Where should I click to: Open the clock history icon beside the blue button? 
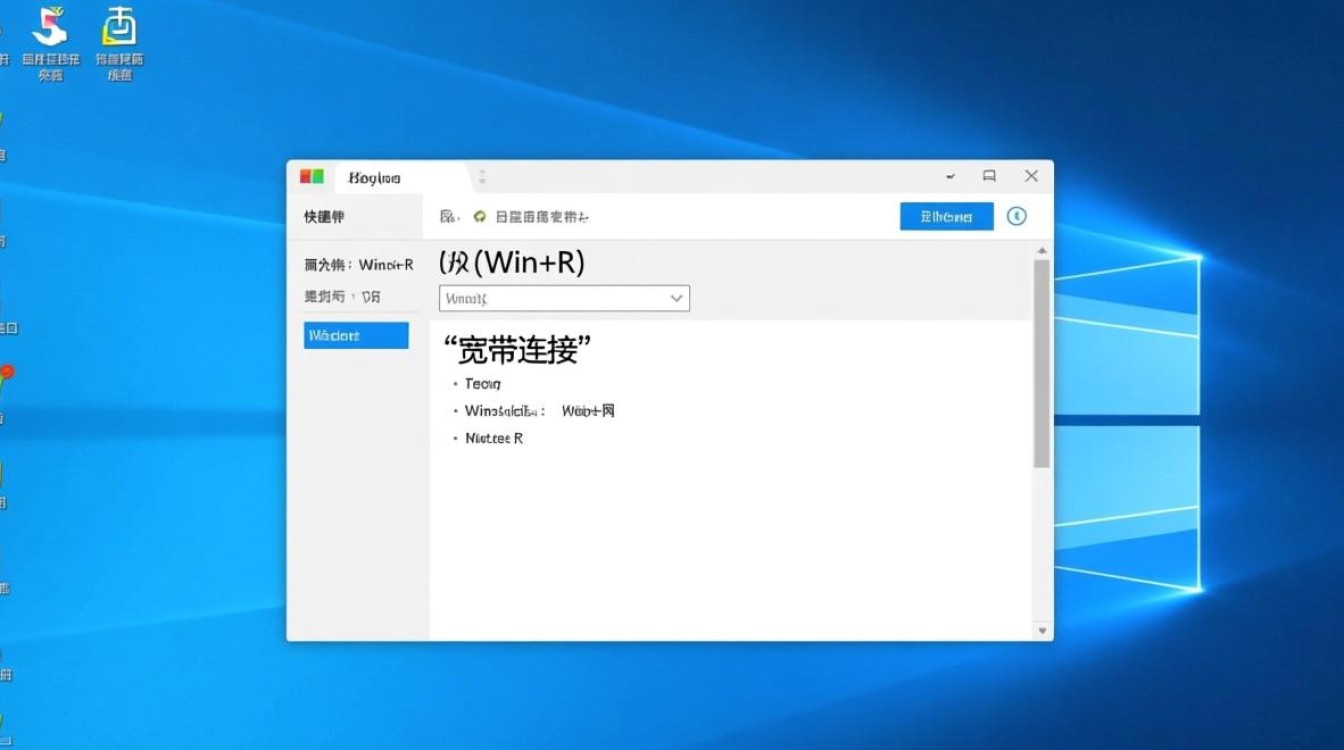[x=1016, y=216]
